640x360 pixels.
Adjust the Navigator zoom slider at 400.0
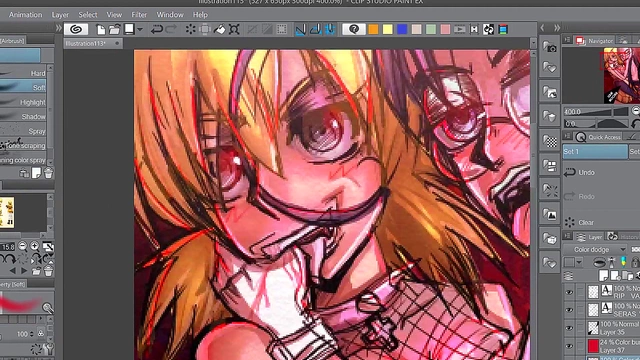[596, 111]
